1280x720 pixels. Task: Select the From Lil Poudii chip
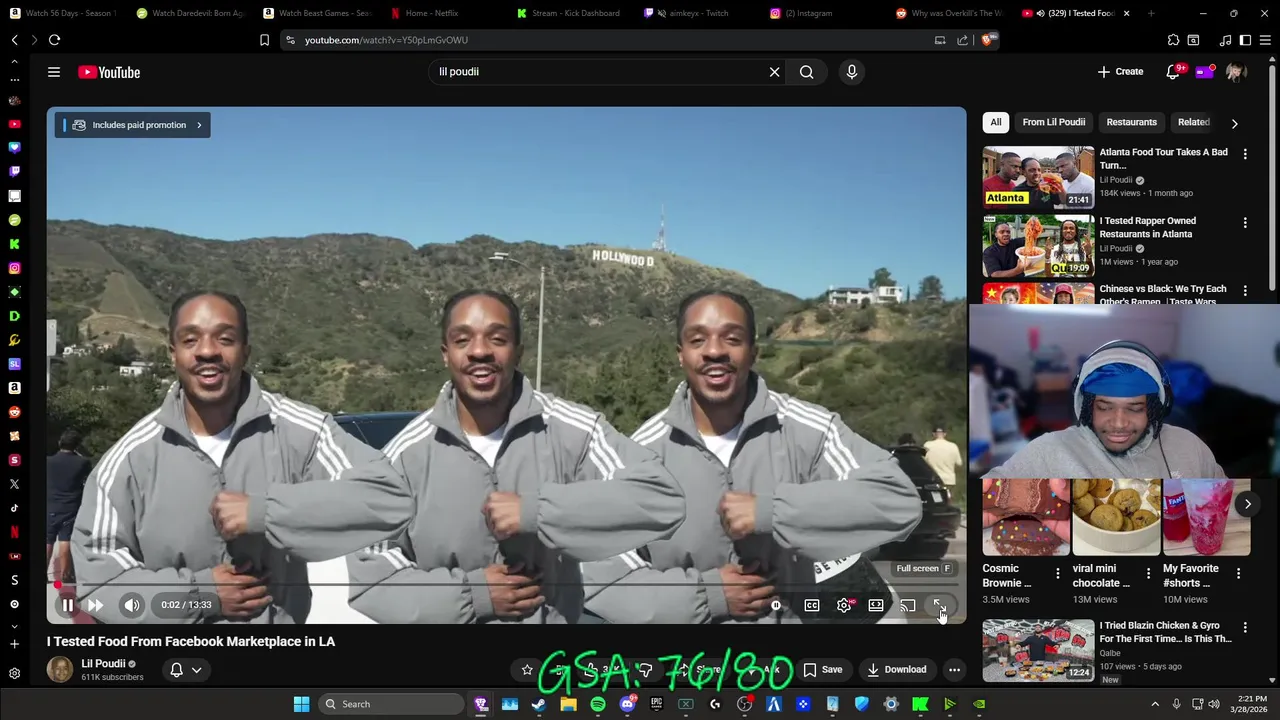tap(1053, 122)
